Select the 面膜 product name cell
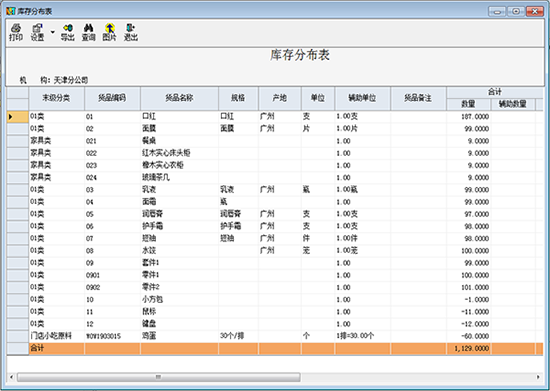The height and width of the screenshot is (391, 550). tap(179, 129)
